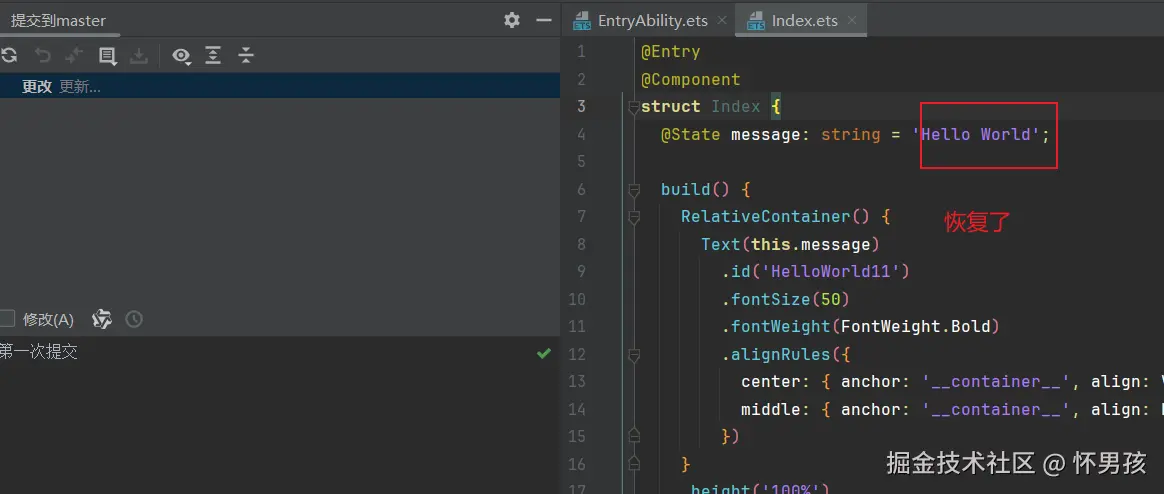Click the @State decorator on line 4
Image resolution: width=1164 pixels, height=494 pixels.
(690, 134)
